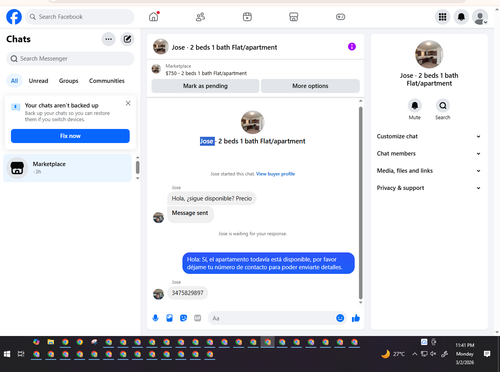Screen dimensions: 500x372
Task: Click Mark as pending button
Action: coord(205,86)
